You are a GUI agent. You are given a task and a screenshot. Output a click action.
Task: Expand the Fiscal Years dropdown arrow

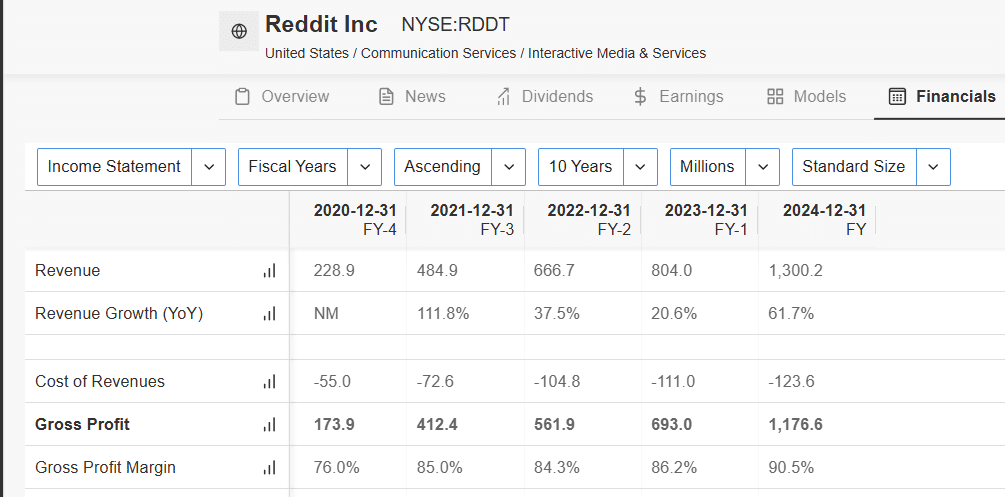pyautogui.click(x=365, y=167)
